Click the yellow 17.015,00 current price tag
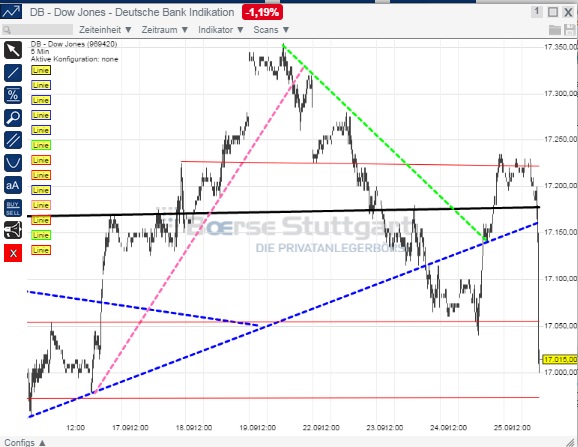 click(560, 359)
